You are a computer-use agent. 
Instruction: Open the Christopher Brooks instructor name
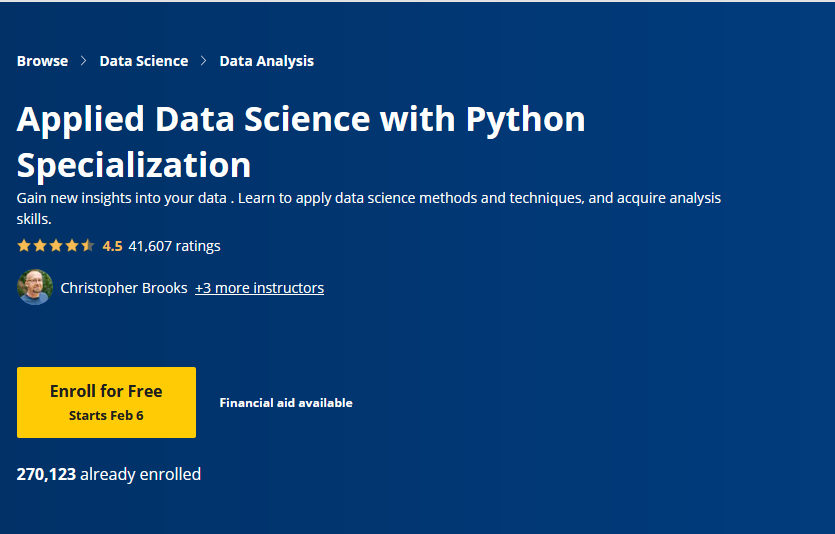click(x=124, y=288)
